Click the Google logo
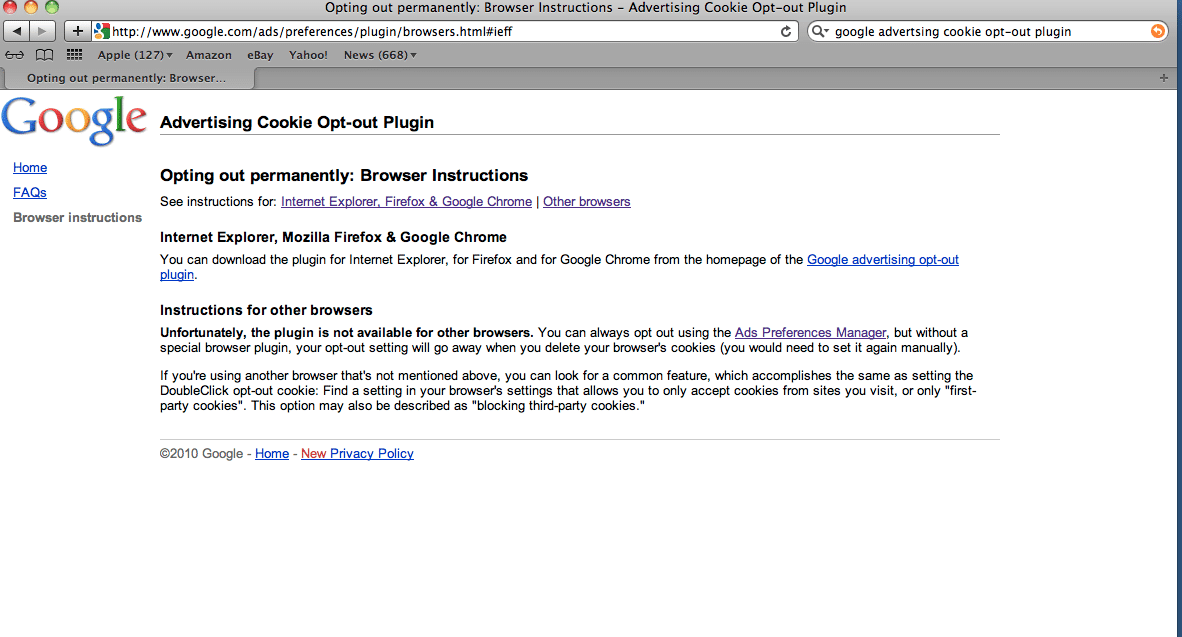Screen dimensions: 1182x637 [x=74, y=121]
